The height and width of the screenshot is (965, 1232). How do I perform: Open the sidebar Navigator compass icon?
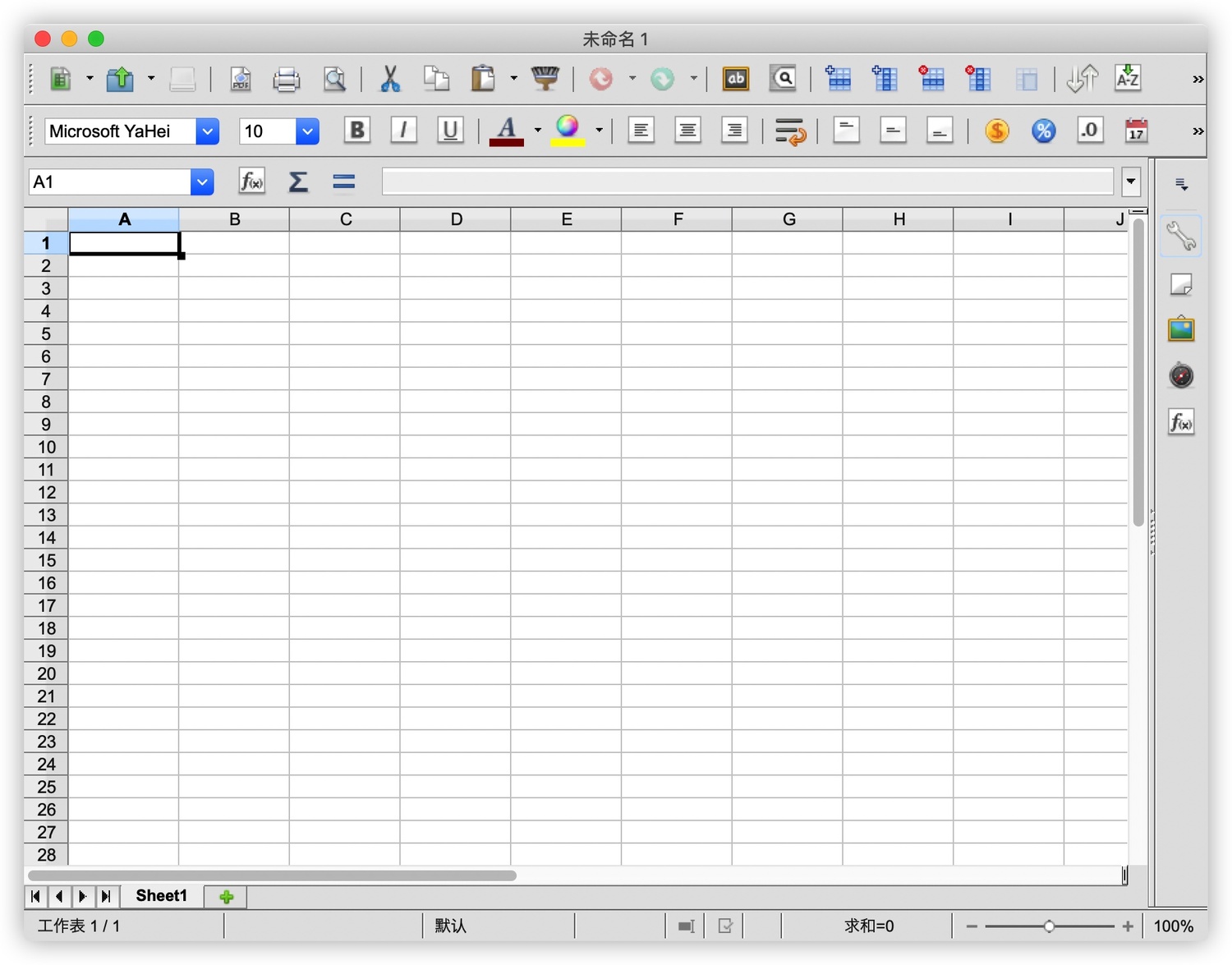(1180, 376)
